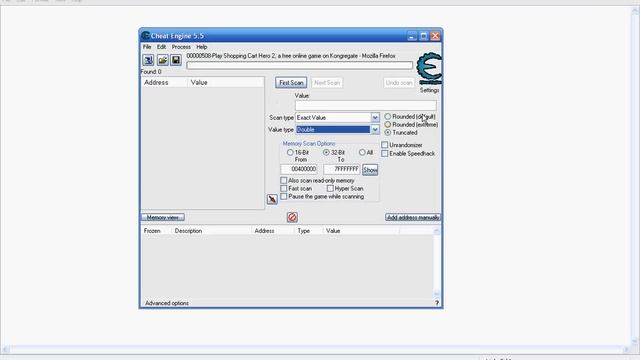The width and height of the screenshot is (640, 360).
Task: Open Memory view
Action: [163, 217]
